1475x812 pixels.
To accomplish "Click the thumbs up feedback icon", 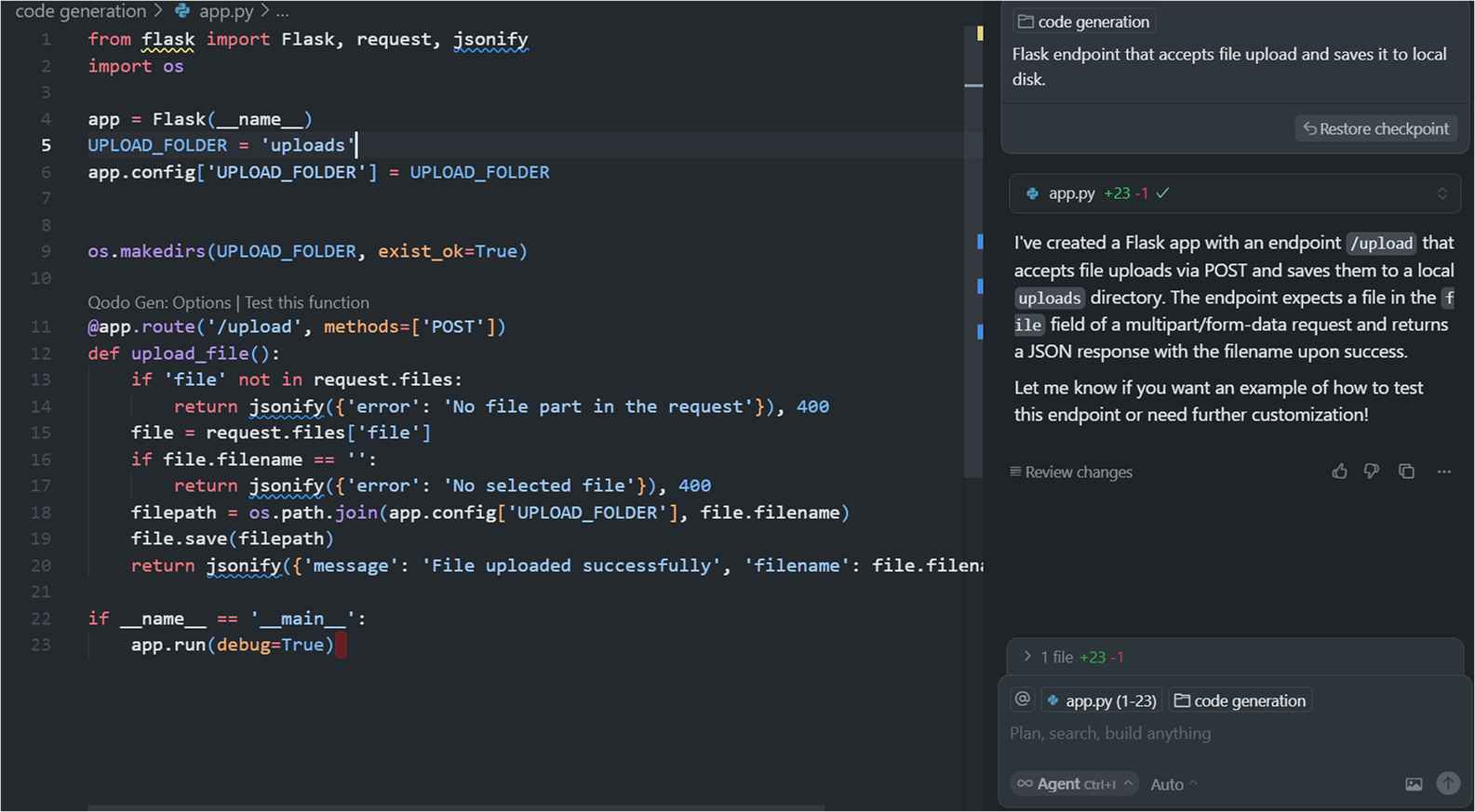I will (1339, 472).
